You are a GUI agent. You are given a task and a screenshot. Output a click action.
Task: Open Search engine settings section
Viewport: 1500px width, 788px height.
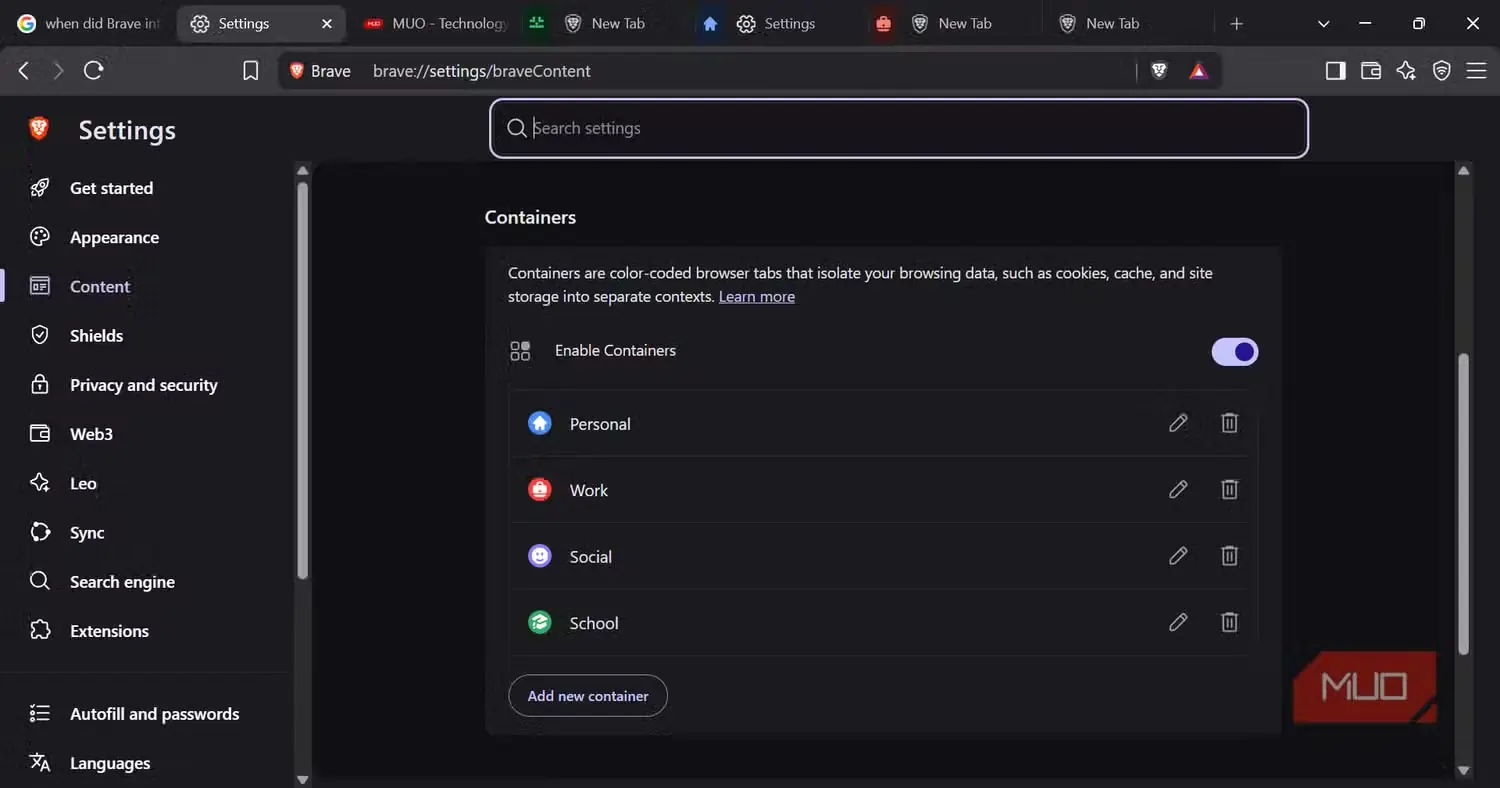(122, 581)
